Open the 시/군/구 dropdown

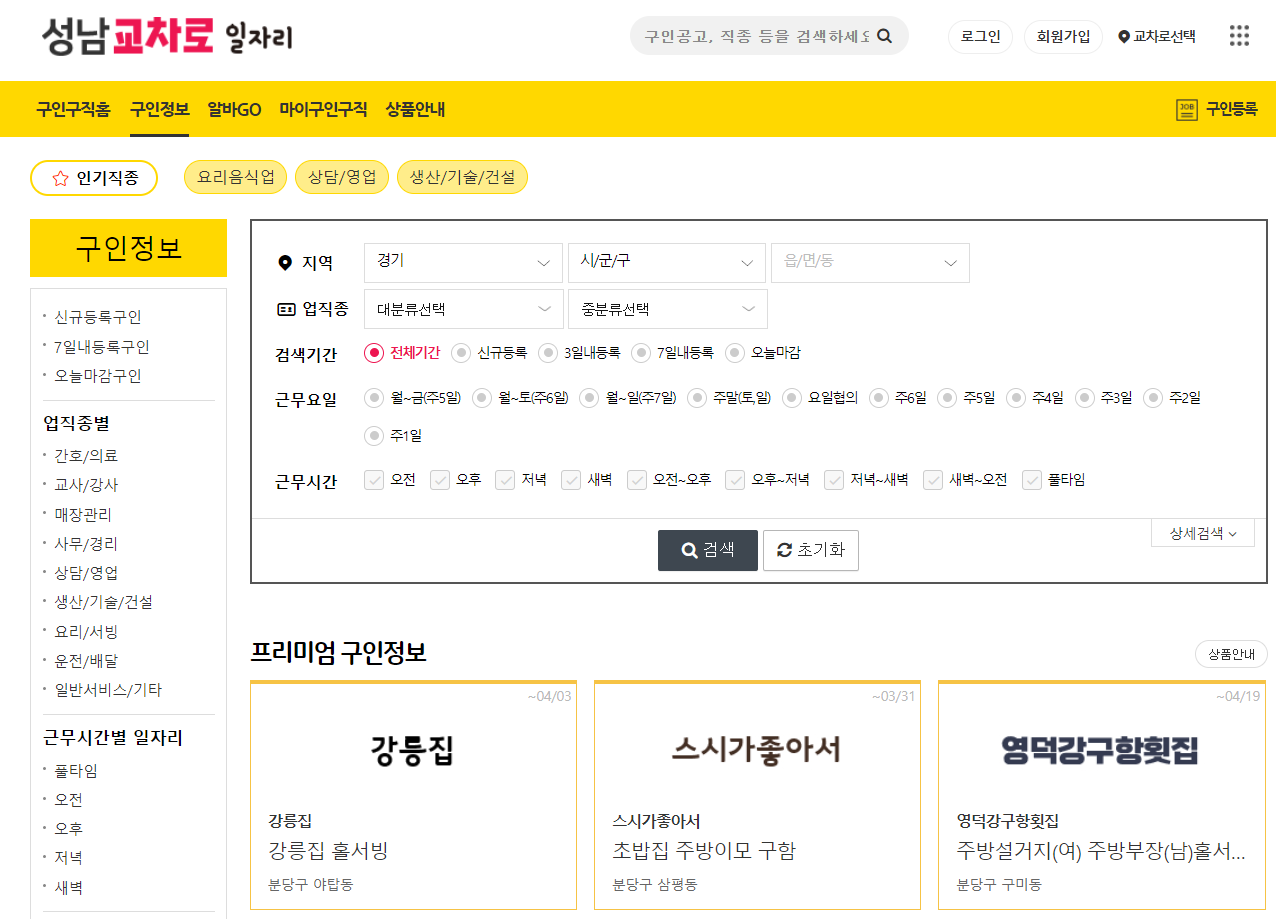click(667, 263)
